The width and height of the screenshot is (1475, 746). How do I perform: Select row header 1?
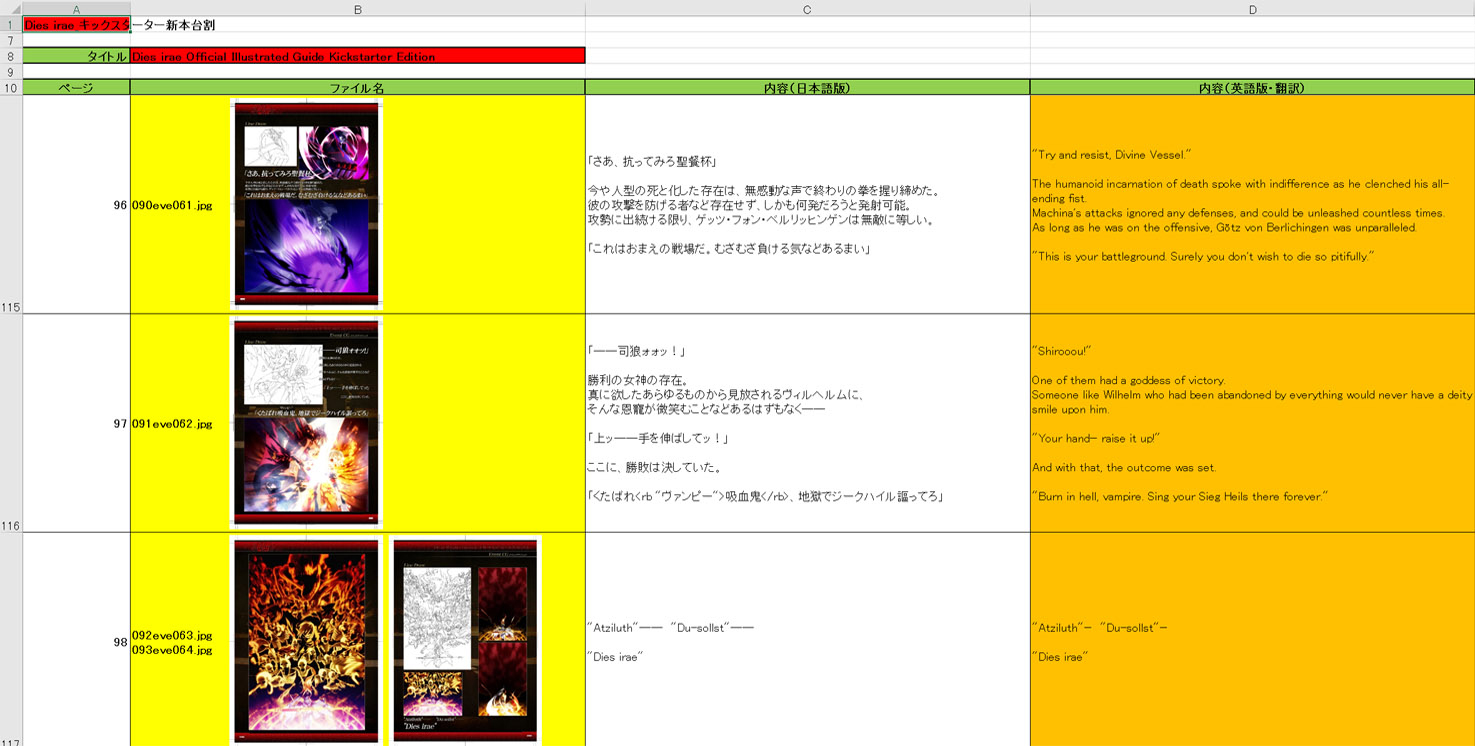tap(11, 25)
